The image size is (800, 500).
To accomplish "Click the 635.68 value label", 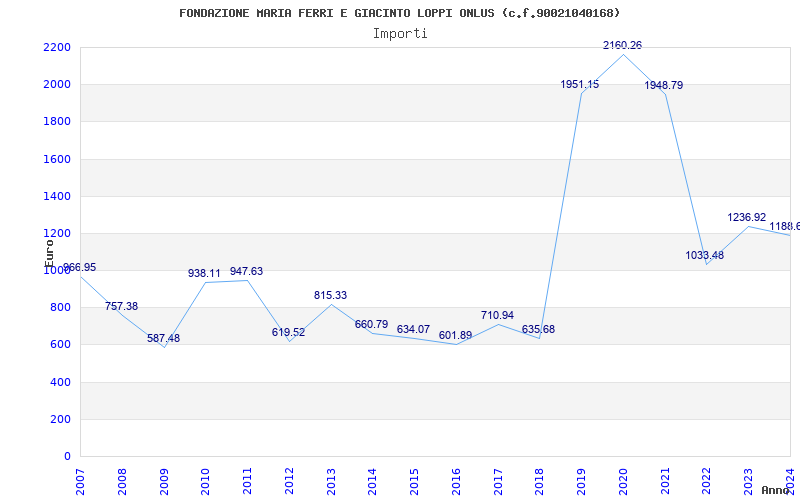I will point(538,330).
